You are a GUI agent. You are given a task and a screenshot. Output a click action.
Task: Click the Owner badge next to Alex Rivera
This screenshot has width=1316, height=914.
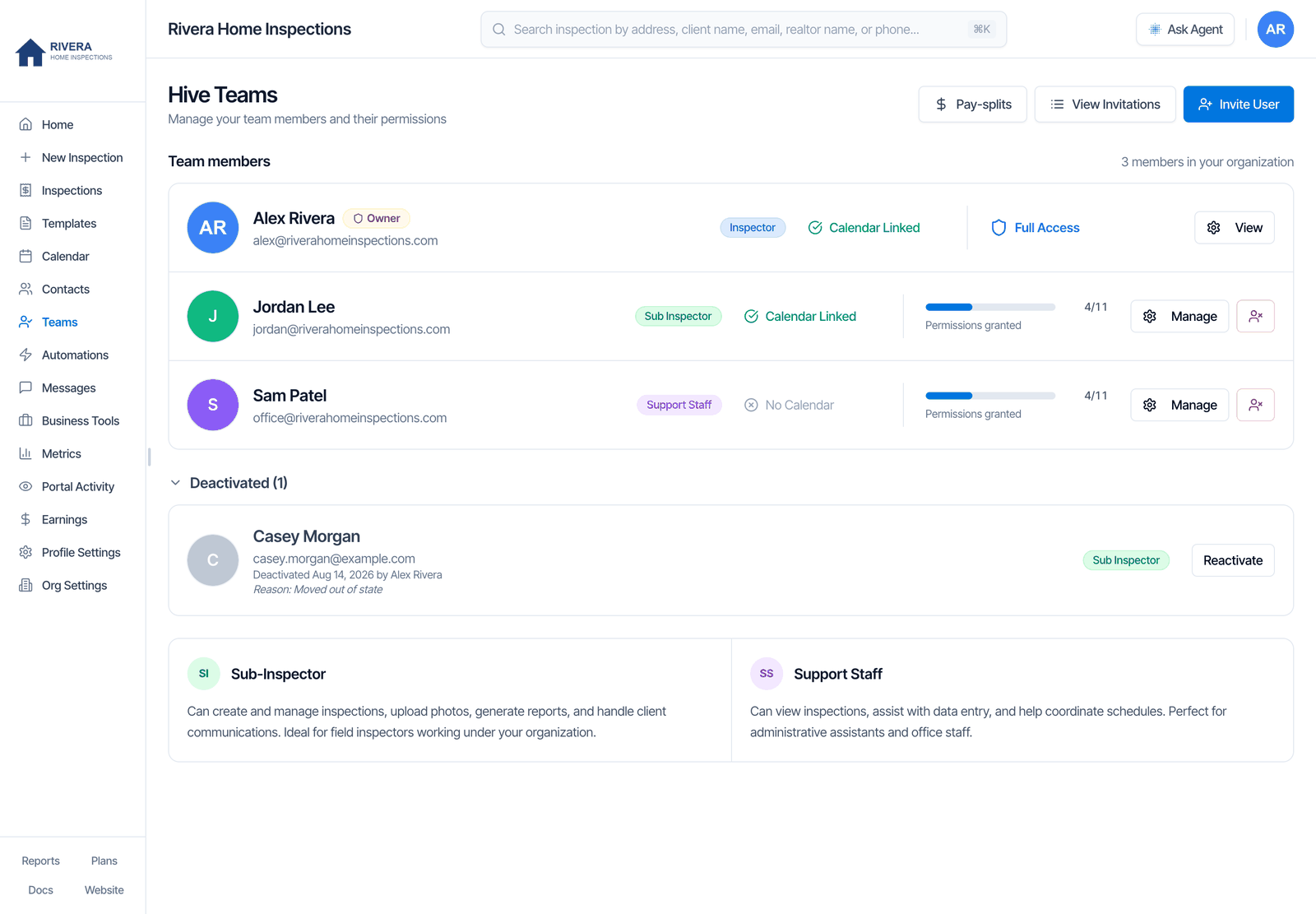coord(377,219)
